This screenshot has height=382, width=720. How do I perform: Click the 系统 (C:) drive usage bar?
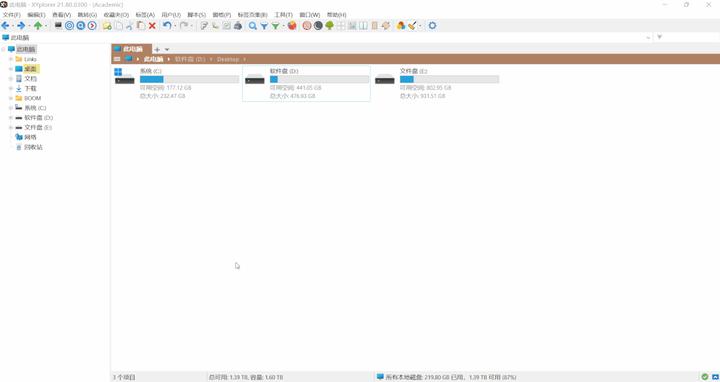coord(189,79)
